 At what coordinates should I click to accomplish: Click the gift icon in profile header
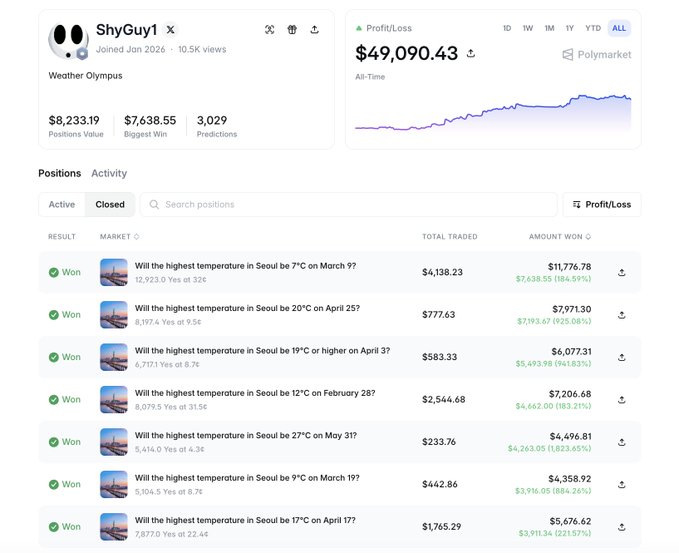click(x=292, y=29)
